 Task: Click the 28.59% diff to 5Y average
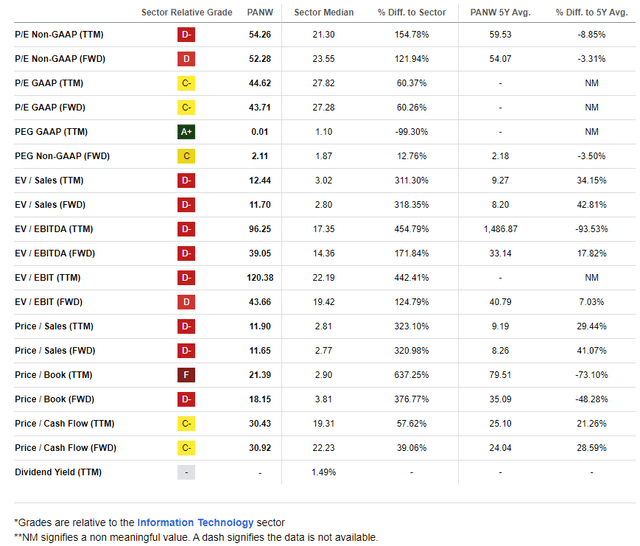point(591,448)
